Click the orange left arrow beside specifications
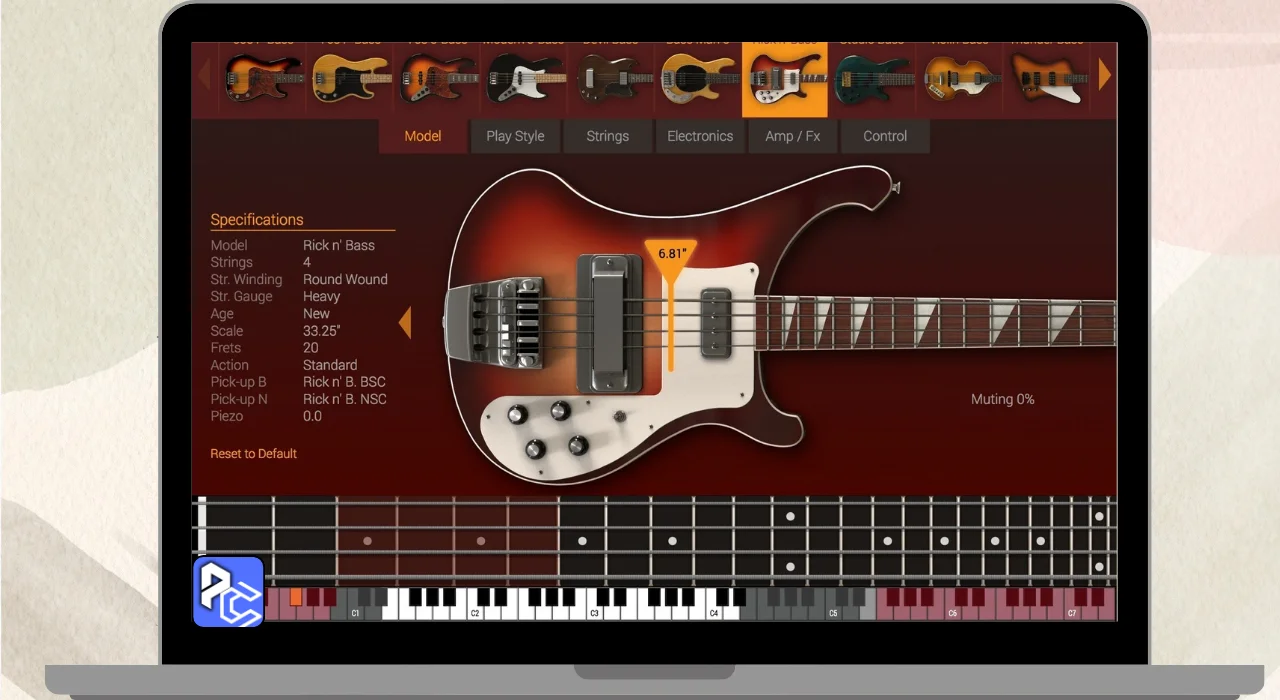Viewport: 1280px width, 700px height. click(405, 323)
